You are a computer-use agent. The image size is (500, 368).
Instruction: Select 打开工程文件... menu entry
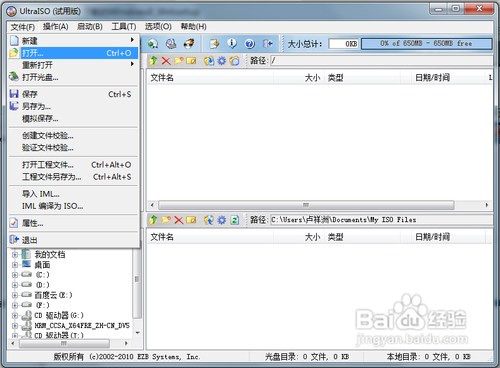(x=73, y=165)
